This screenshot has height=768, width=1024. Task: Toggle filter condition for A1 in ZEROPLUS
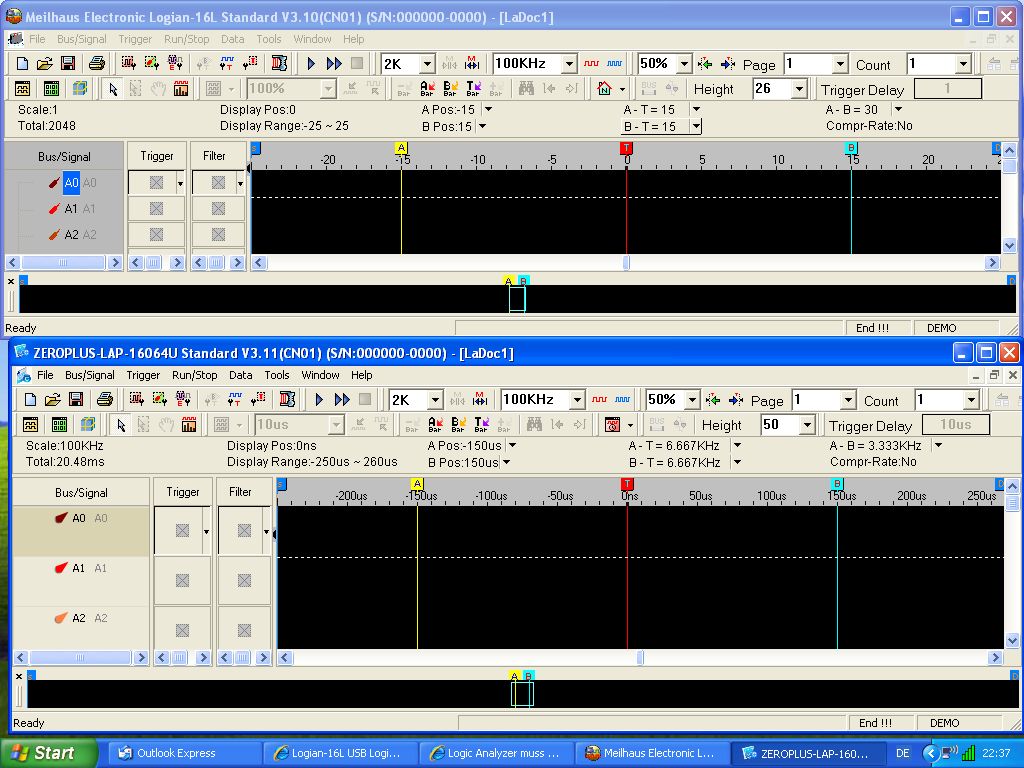pyautogui.click(x=244, y=580)
